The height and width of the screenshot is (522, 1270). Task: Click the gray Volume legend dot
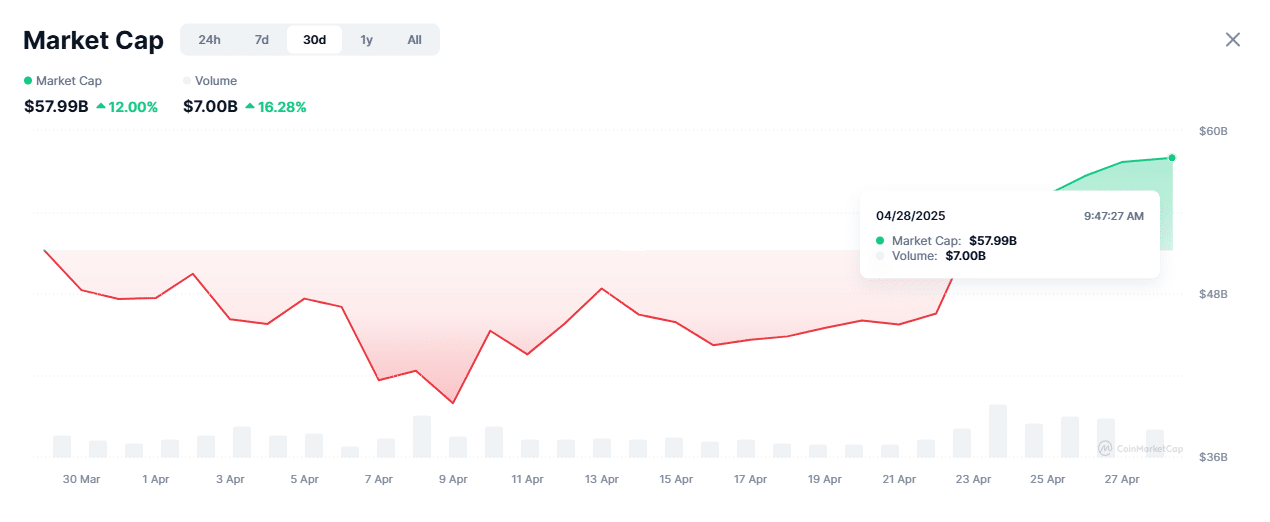[x=187, y=81]
